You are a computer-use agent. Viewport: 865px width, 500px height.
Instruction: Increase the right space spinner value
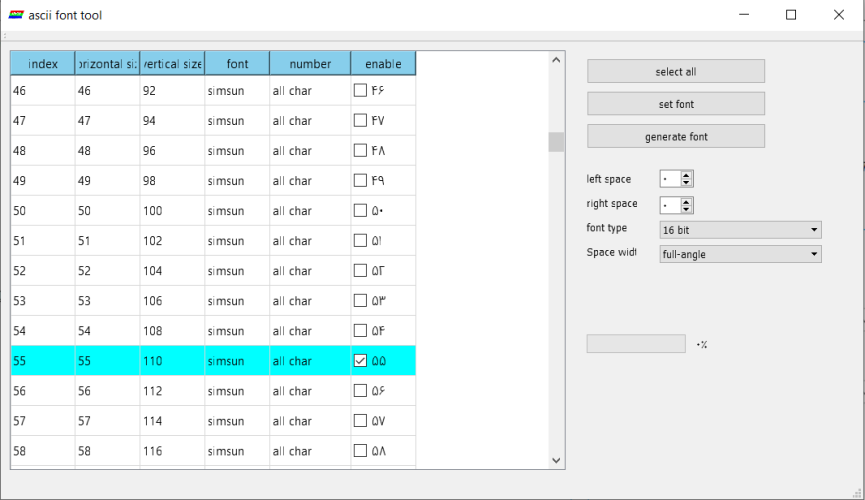pyautogui.click(x=686, y=200)
